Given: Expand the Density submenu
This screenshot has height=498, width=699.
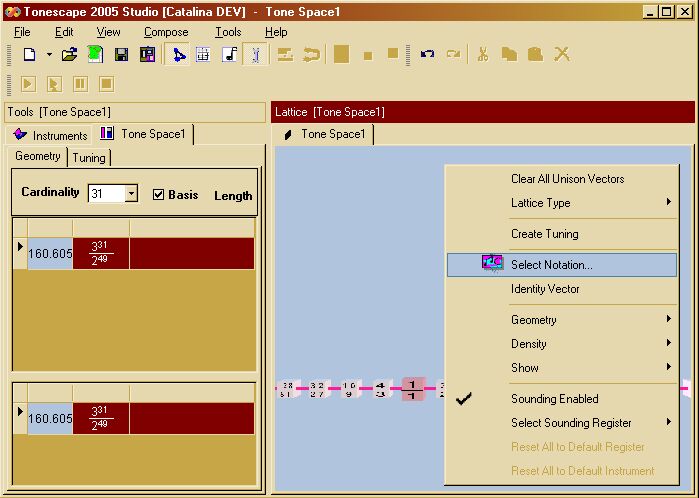Looking at the screenshot, I should (x=562, y=344).
